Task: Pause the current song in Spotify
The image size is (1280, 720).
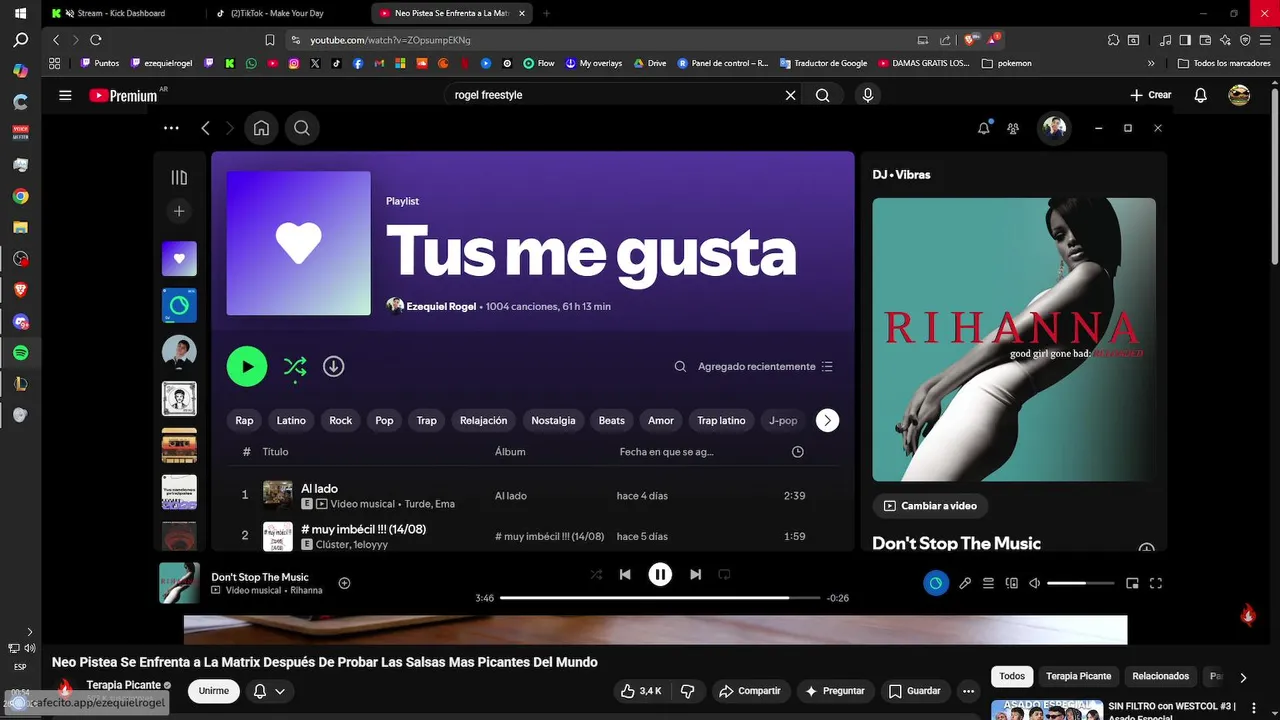Action: (x=660, y=574)
